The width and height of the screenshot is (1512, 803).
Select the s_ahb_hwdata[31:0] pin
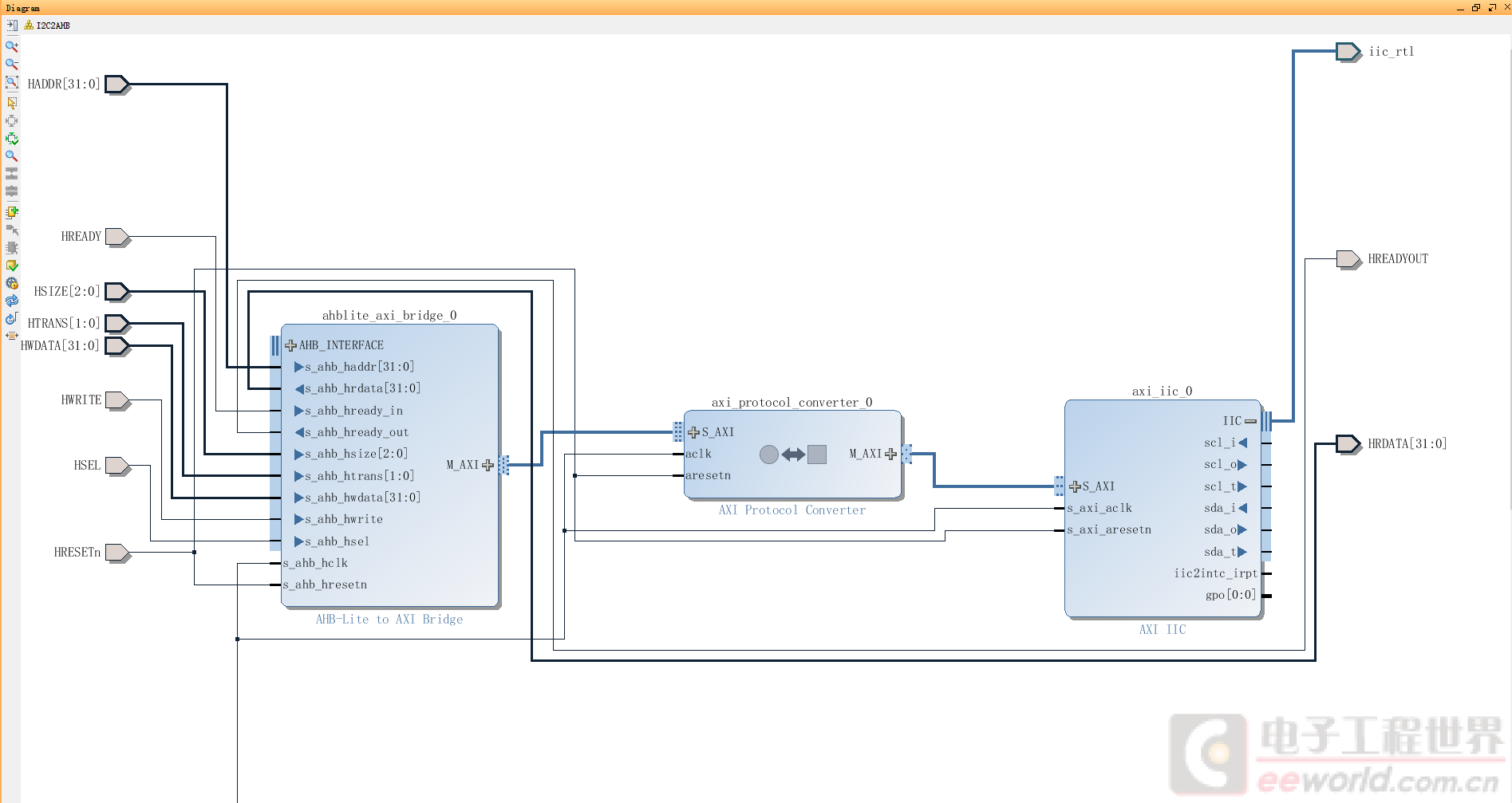(357, 498)
